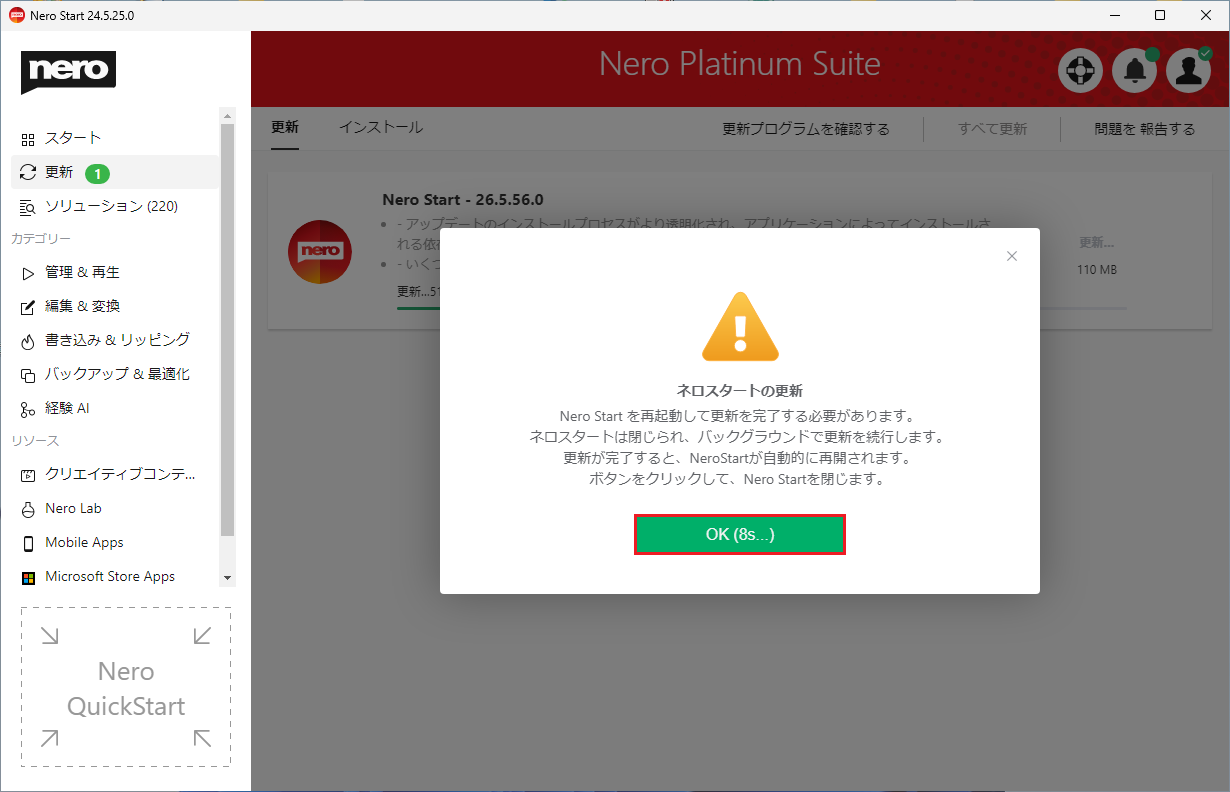Click the "リソース" sidebar heading

[35, 441]
